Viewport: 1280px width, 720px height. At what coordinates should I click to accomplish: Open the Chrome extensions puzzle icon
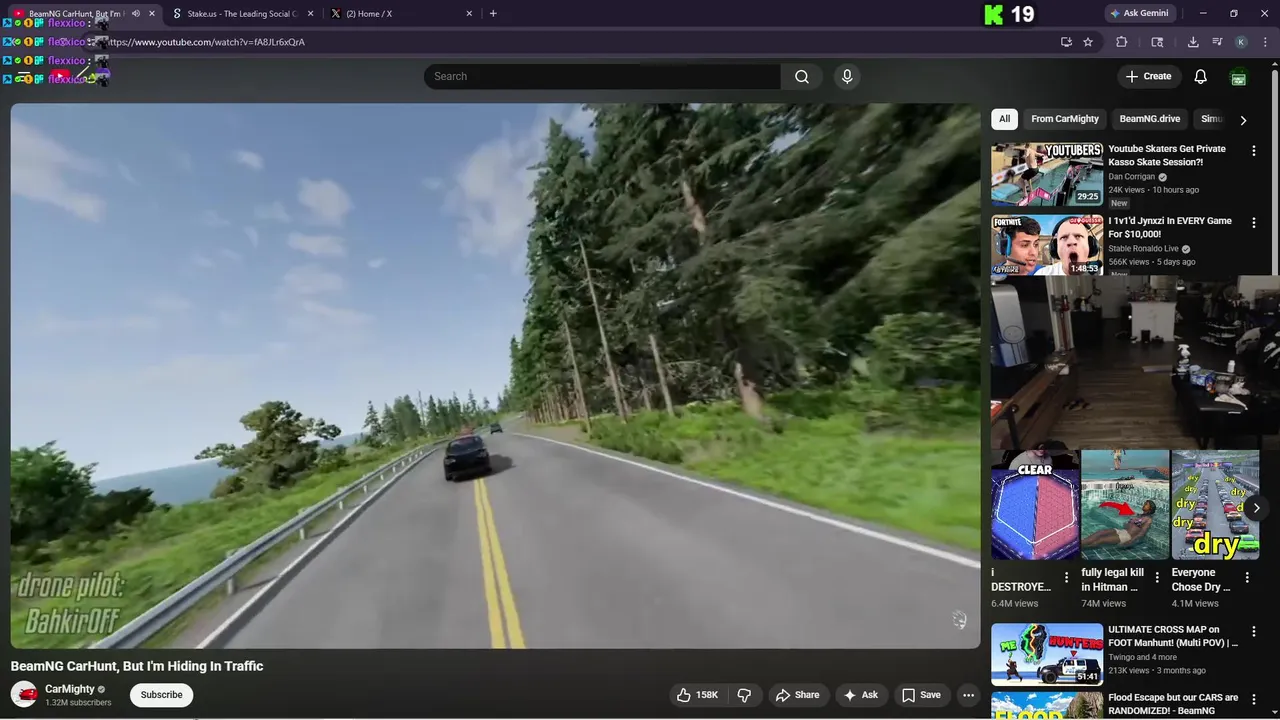[1122, 42]
